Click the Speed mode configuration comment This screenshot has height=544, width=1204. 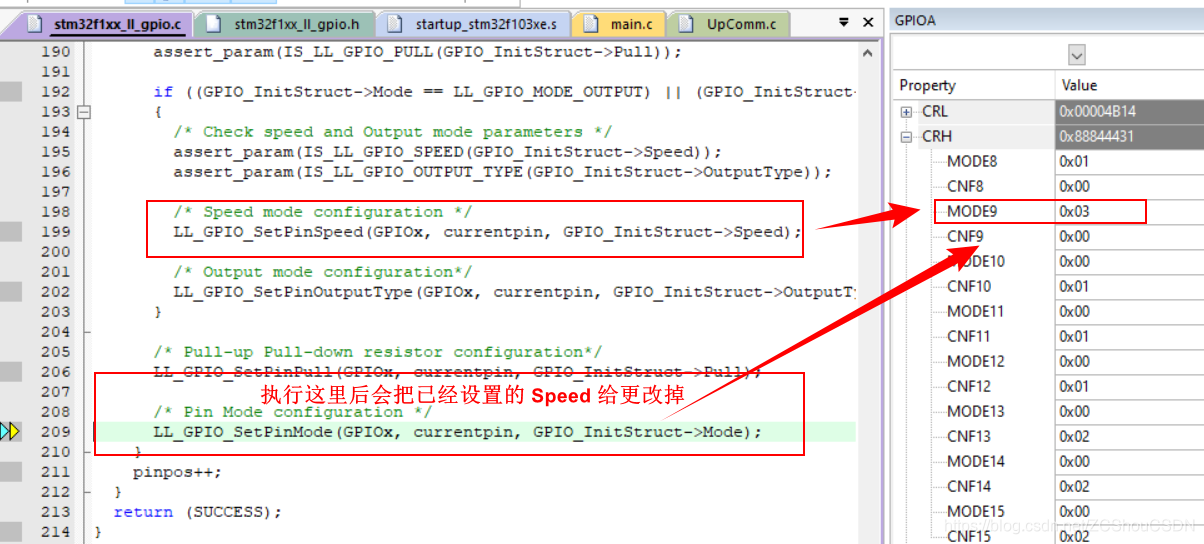click(x=322, y=212)
